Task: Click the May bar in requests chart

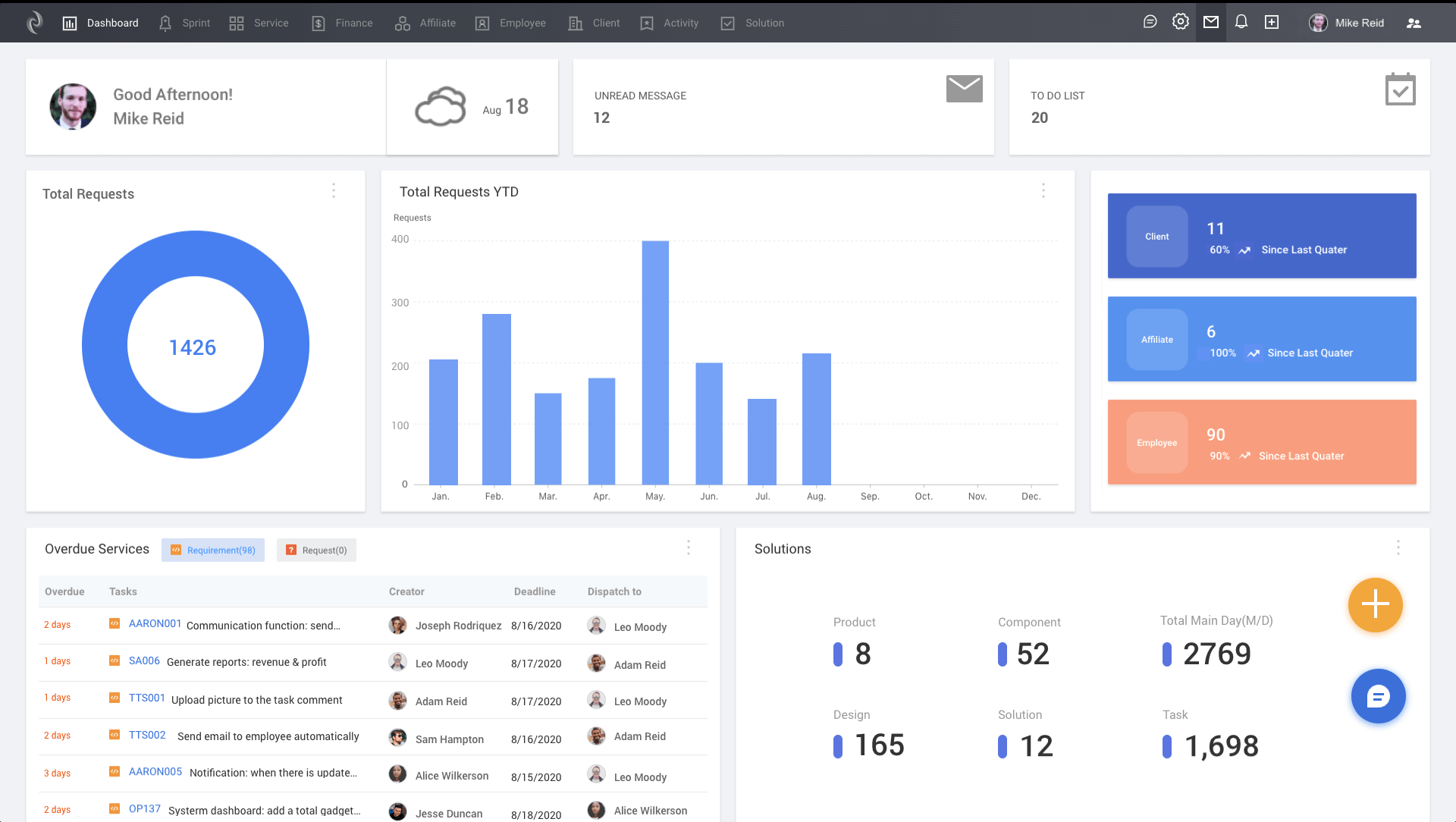Action: 655,362
